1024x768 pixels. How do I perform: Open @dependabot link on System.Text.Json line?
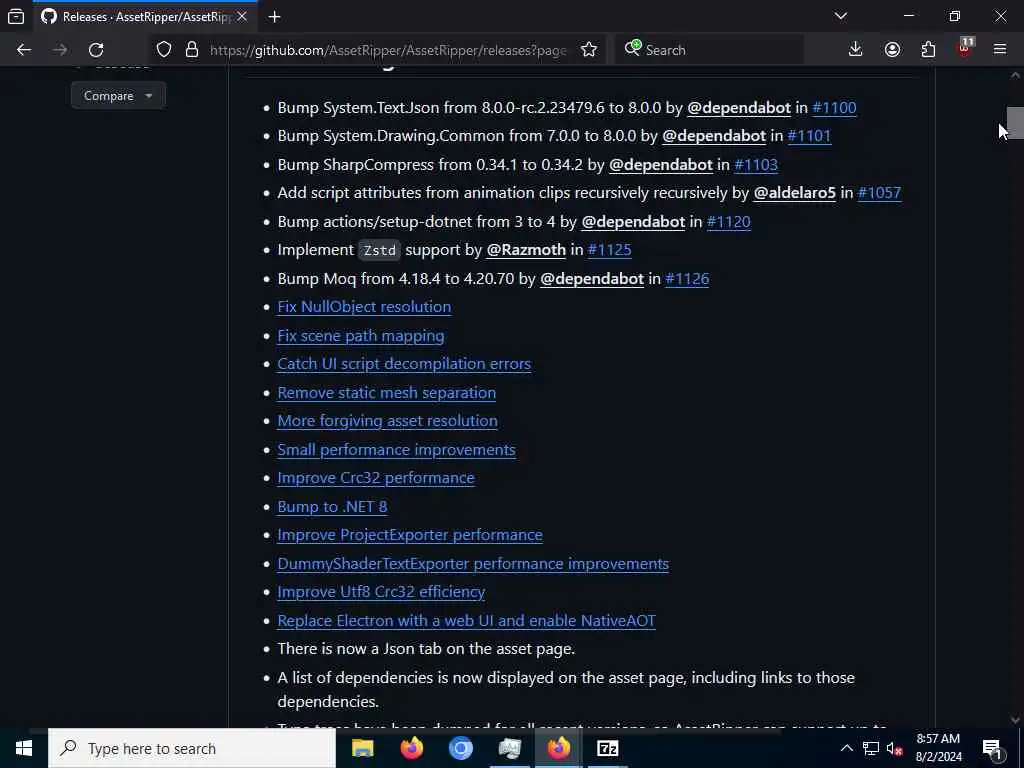739,108
